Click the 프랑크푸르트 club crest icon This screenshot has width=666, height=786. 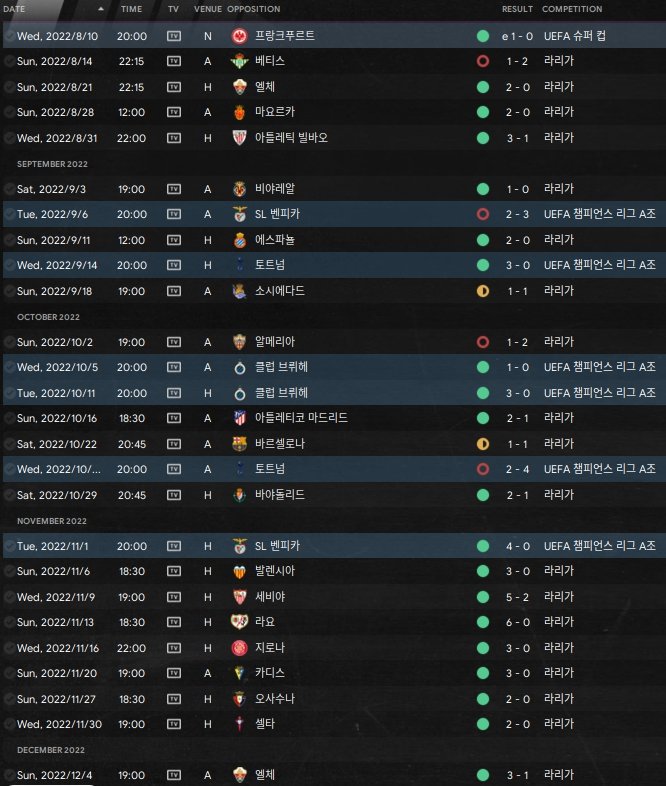click(x=240, y=36)
